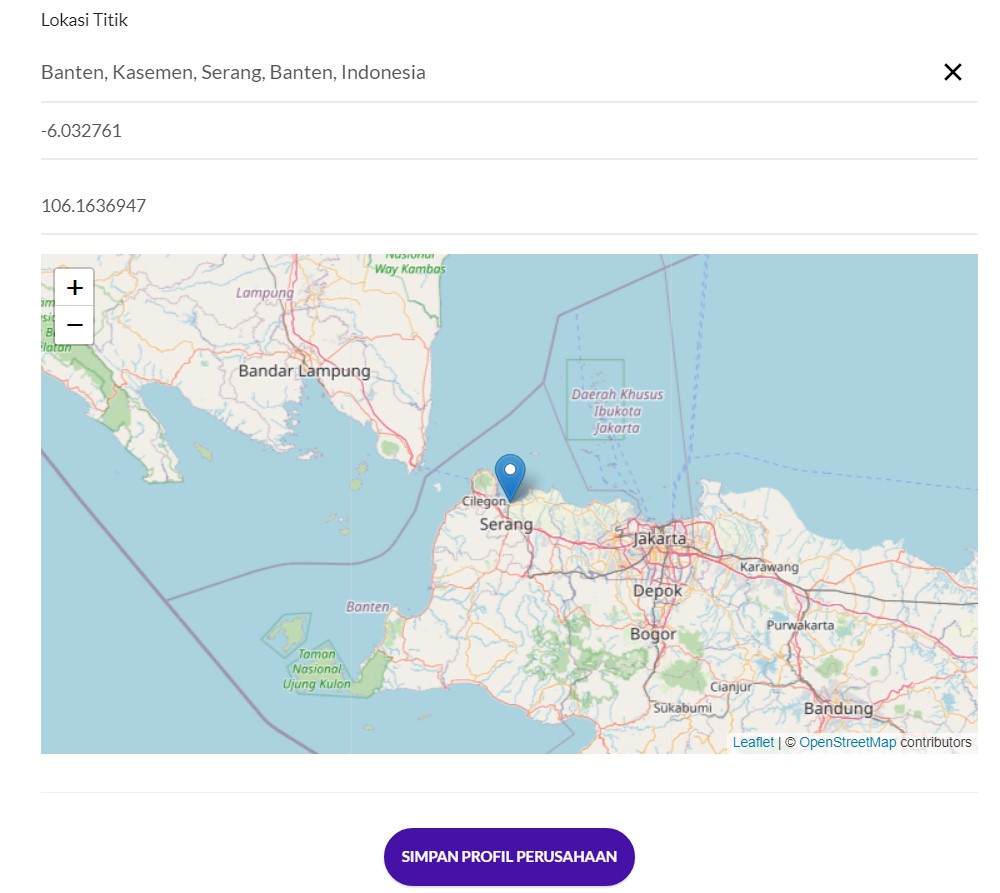Image resolution: width=1000 pixels, height=893 pixels.
Task: Click Sukabumi label on the map
Action: 682,708
